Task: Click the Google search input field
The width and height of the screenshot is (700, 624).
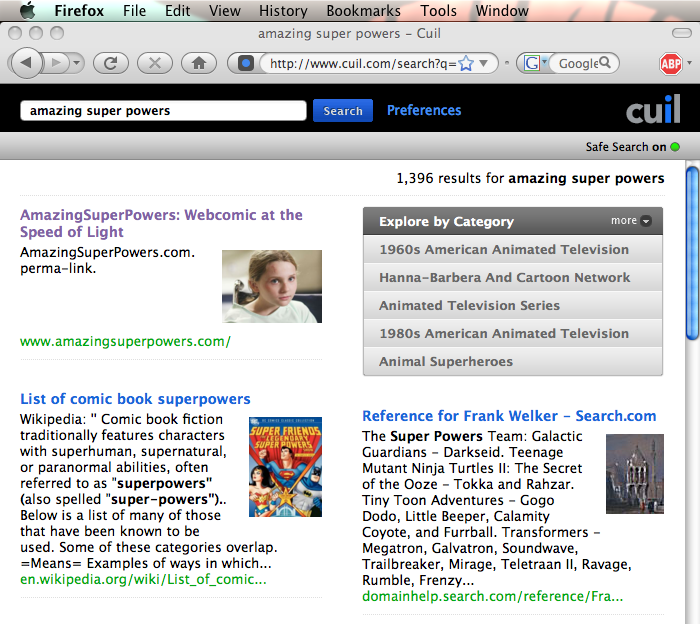Action: tap(577, 63)
